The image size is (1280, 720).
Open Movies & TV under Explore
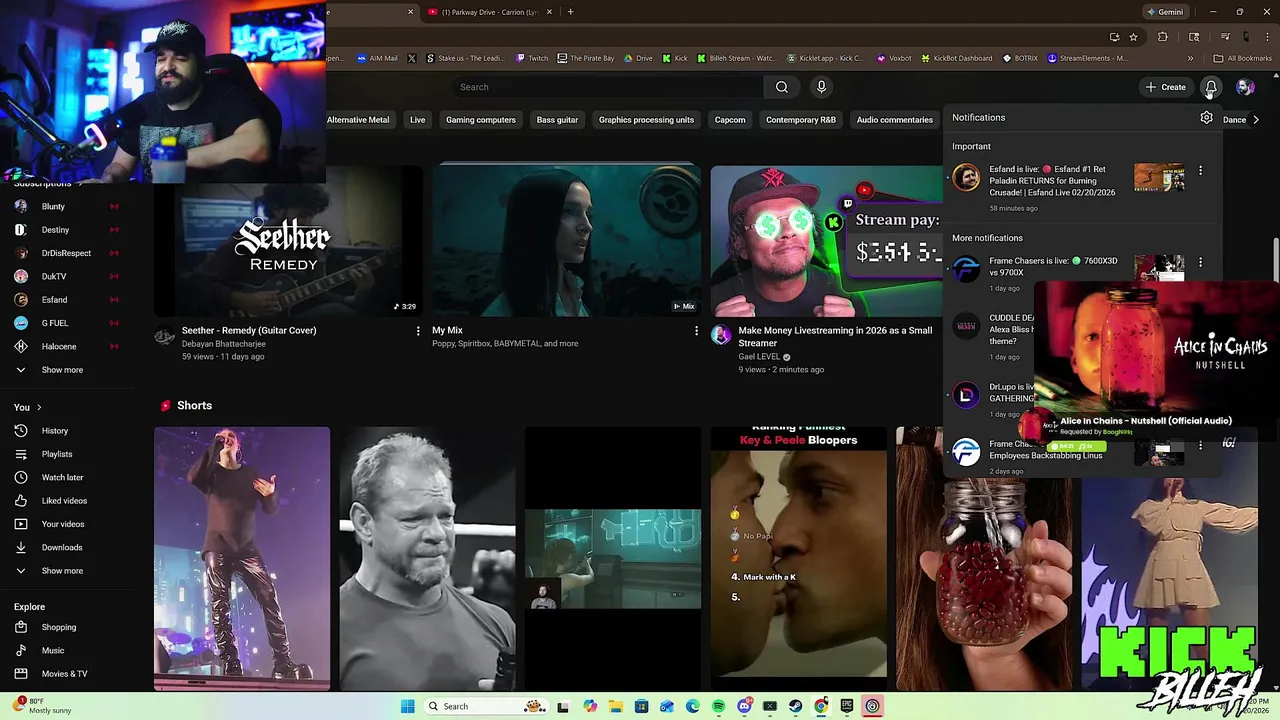[x=65, y=674]
